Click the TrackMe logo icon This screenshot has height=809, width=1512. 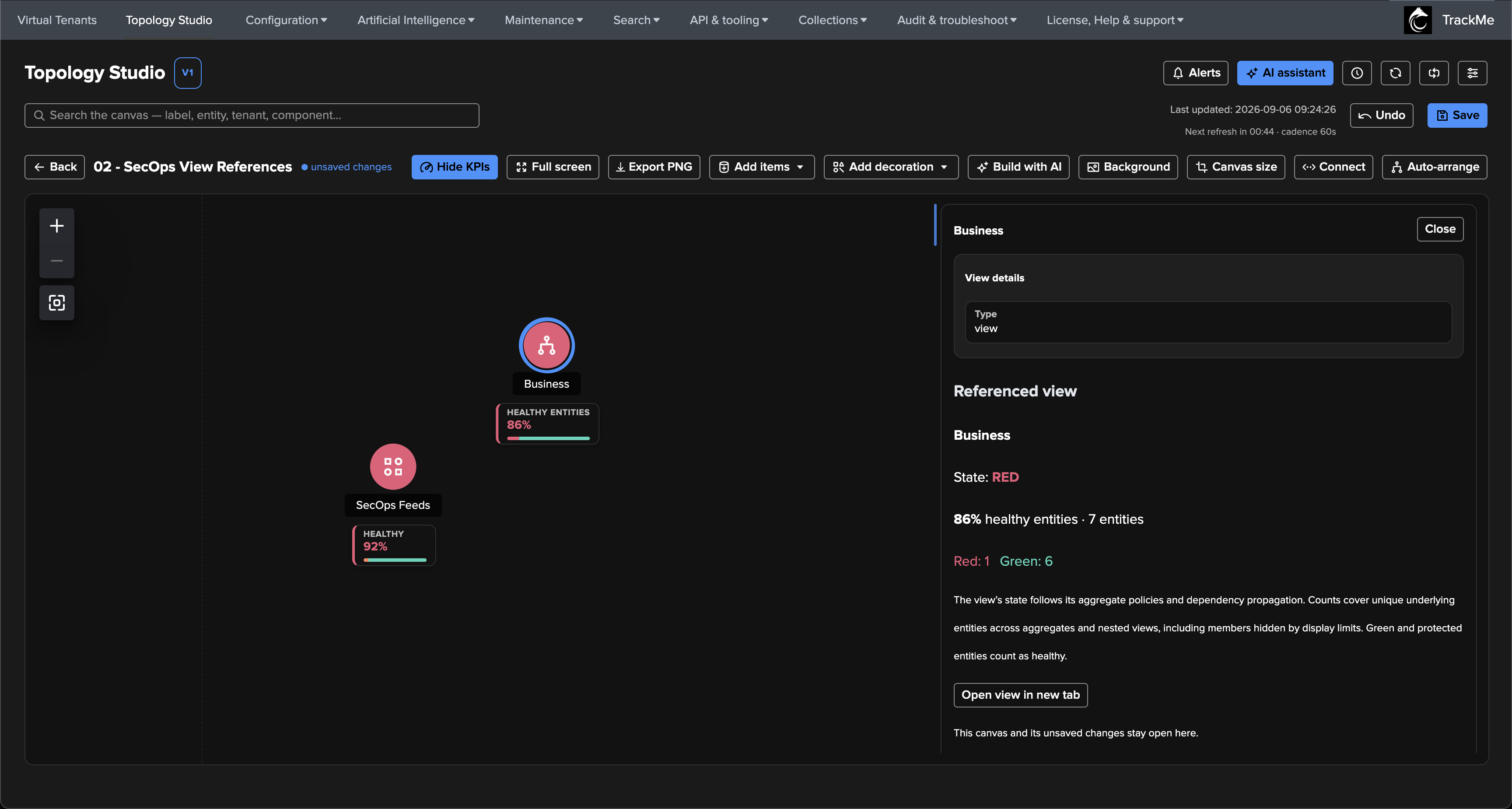click(1417, 20)
